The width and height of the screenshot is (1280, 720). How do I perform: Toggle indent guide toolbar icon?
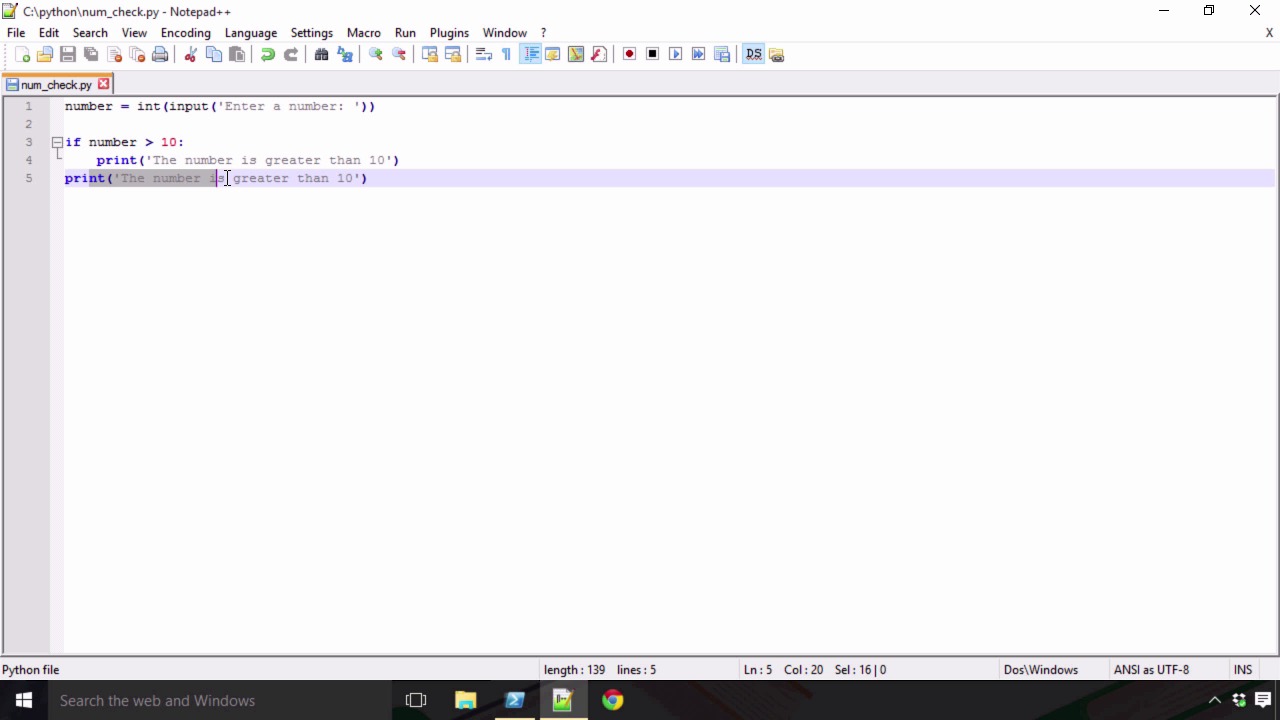[530, 54]
